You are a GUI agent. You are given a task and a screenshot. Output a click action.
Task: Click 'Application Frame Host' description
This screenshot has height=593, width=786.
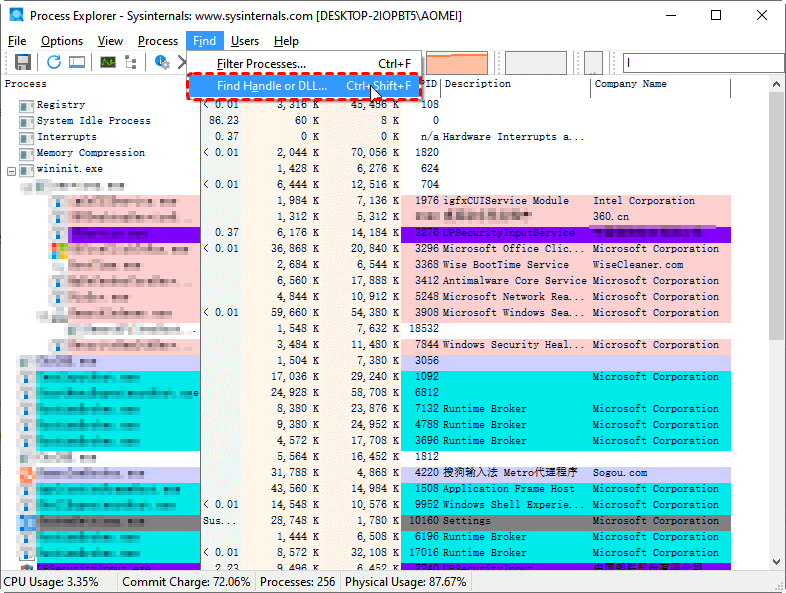coord(509,489)
